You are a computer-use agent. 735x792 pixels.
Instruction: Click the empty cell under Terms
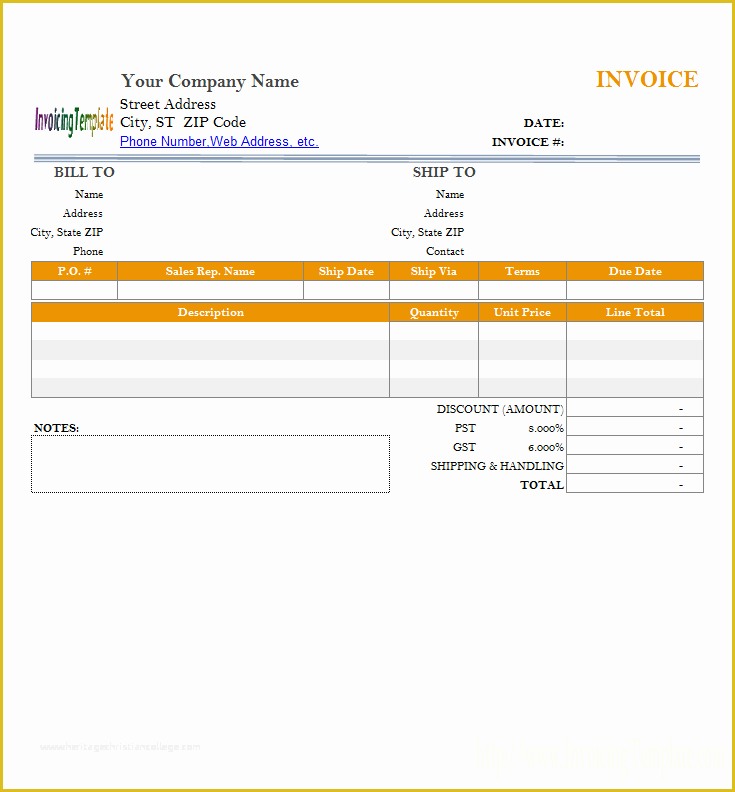(x=522, y=290)
